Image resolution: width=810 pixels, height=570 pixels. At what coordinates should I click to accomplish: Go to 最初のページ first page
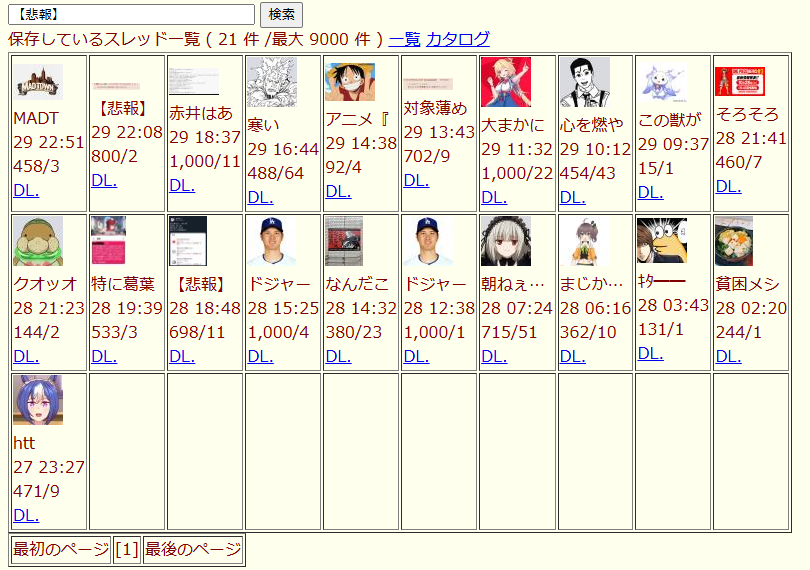[x=61, y=550]
